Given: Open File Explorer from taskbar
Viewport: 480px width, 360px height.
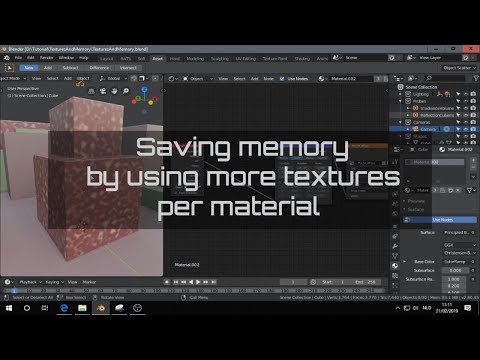Looking at the screenshot, I should [x=82, y=308].
